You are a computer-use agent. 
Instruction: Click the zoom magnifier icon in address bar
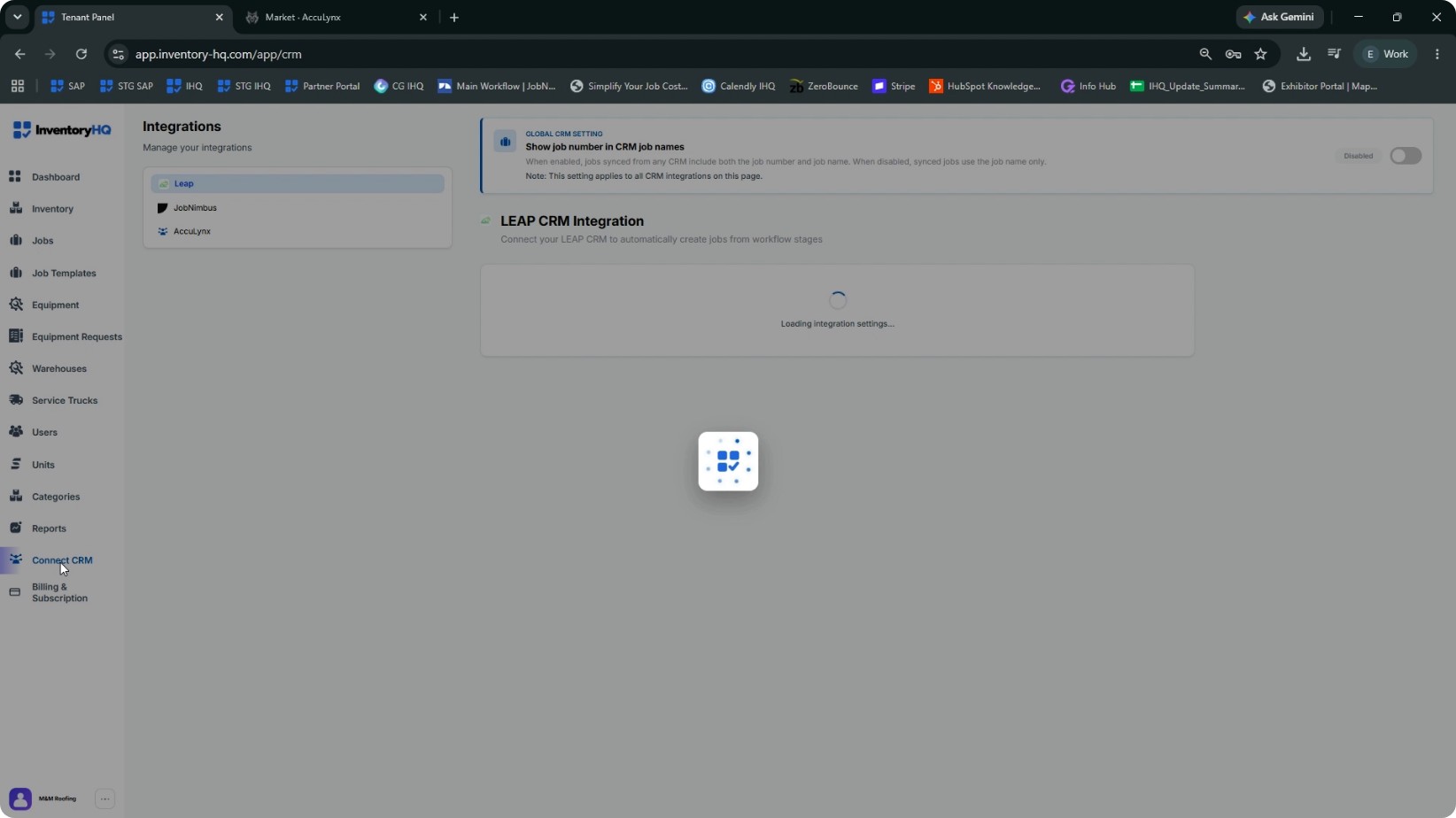tap(1205, 54)
